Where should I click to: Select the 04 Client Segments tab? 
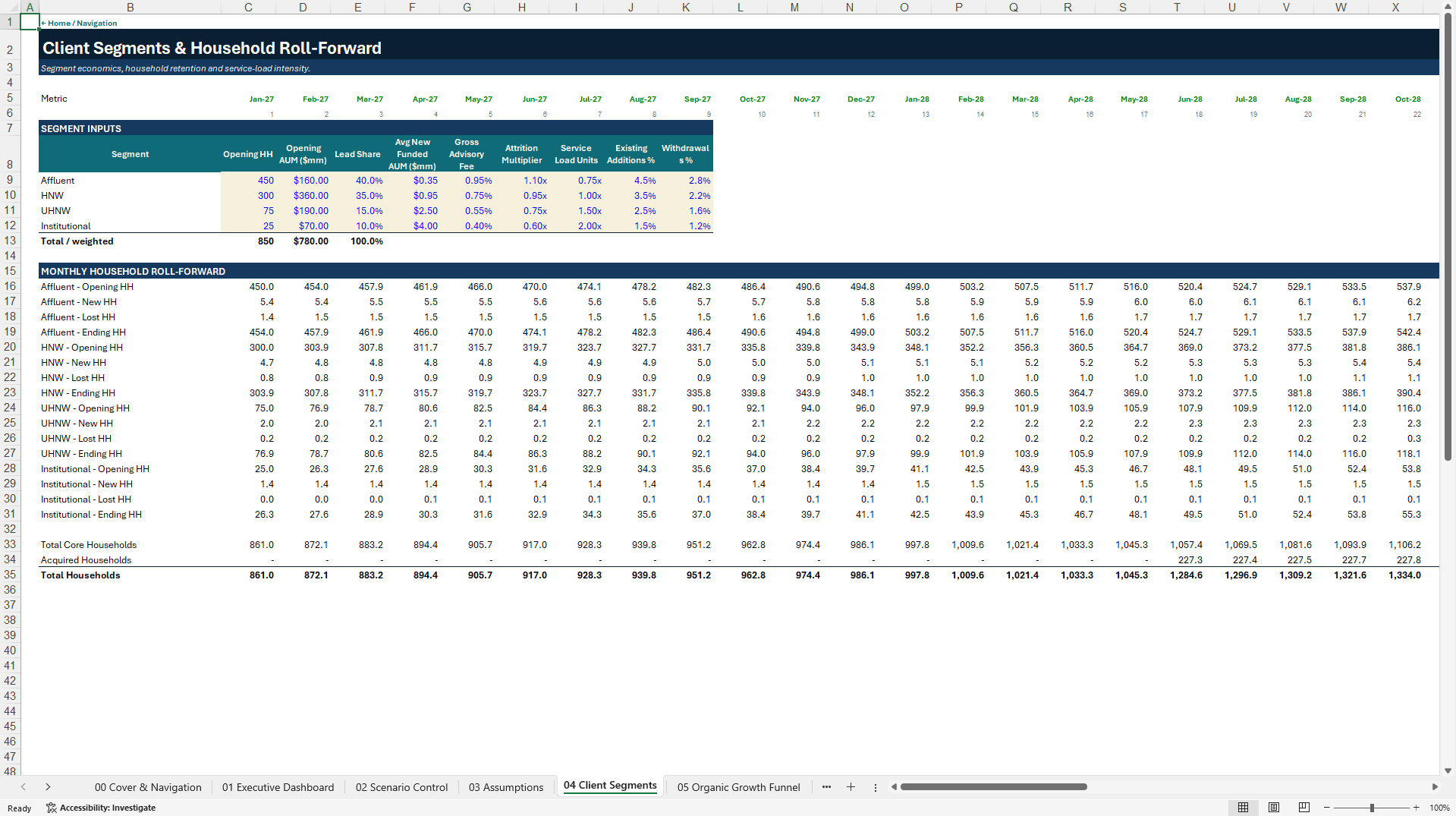coord(610,786)
